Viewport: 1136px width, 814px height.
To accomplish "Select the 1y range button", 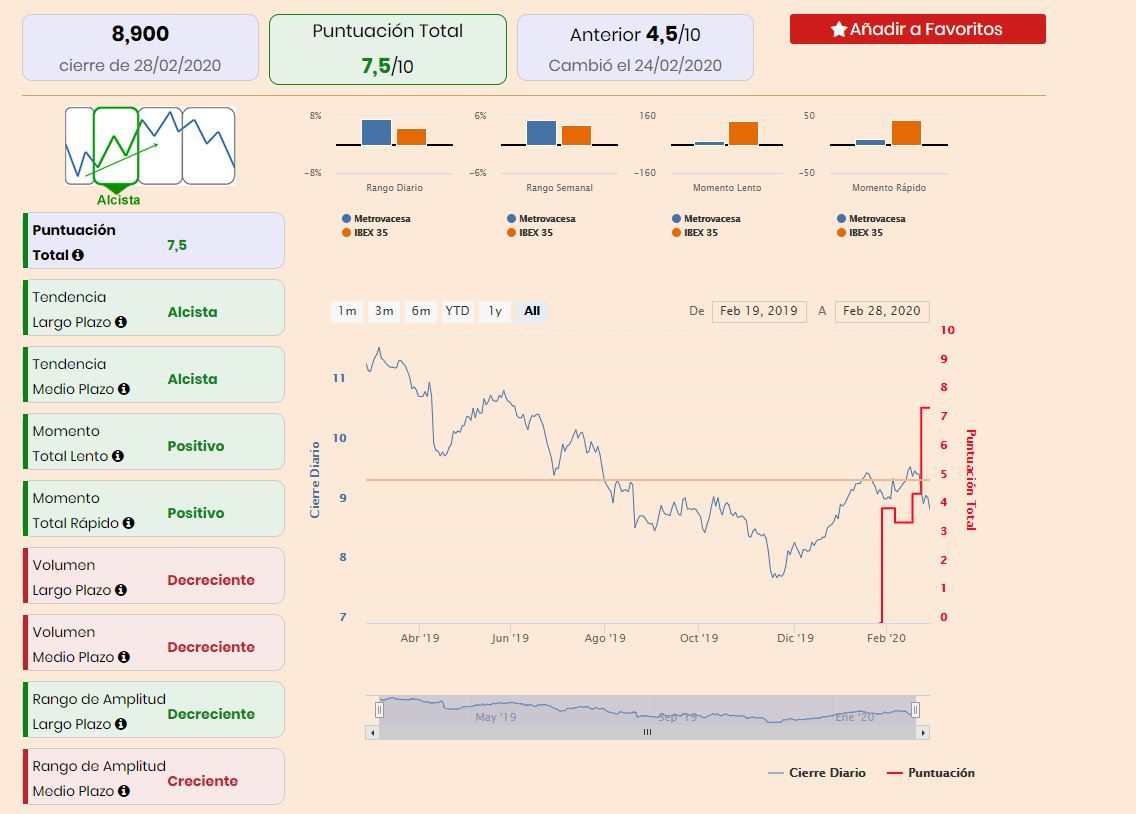I will pyautogui.click(x=495, y=311).
